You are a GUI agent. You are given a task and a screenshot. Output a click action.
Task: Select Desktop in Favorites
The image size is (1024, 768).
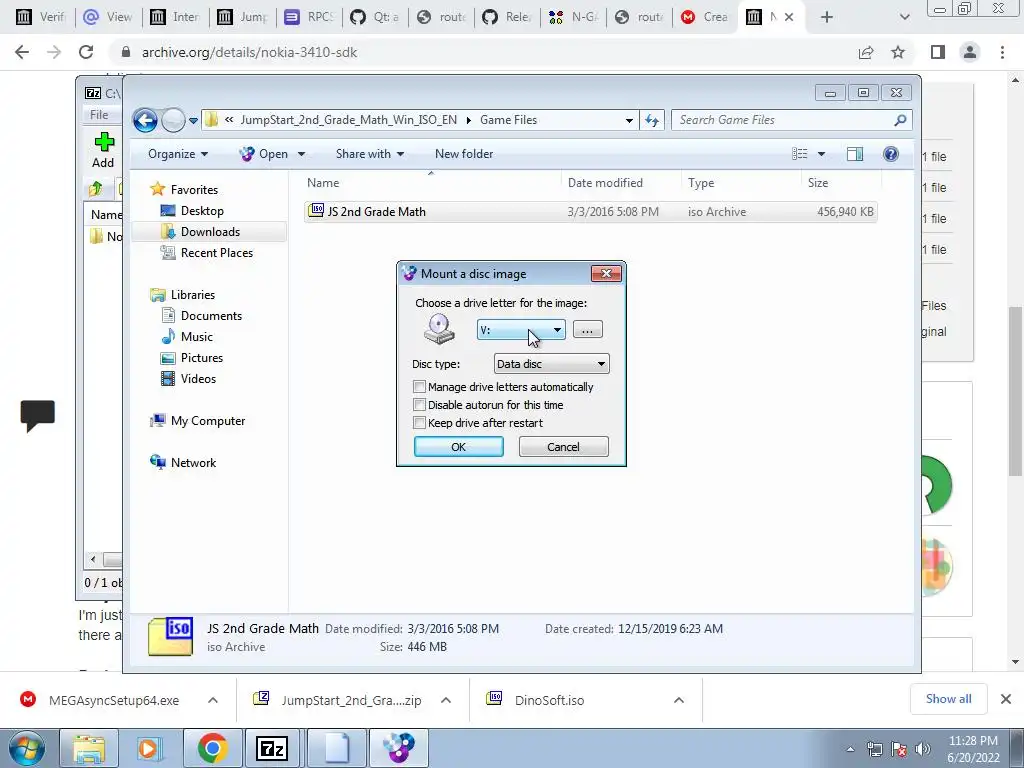202,211
